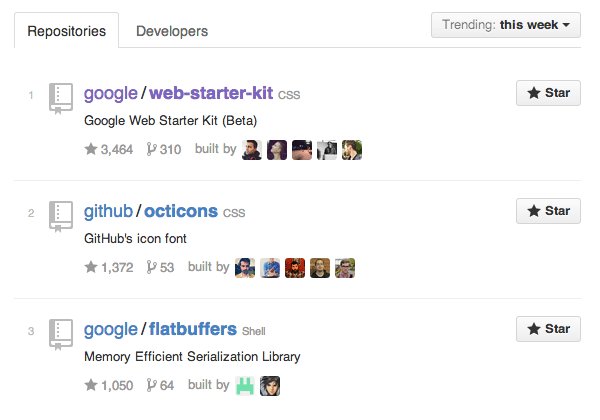Open the Trending: this week dropdown
Image resolution: width=600 pixels, height=420 pixels.
click(506, 25)
